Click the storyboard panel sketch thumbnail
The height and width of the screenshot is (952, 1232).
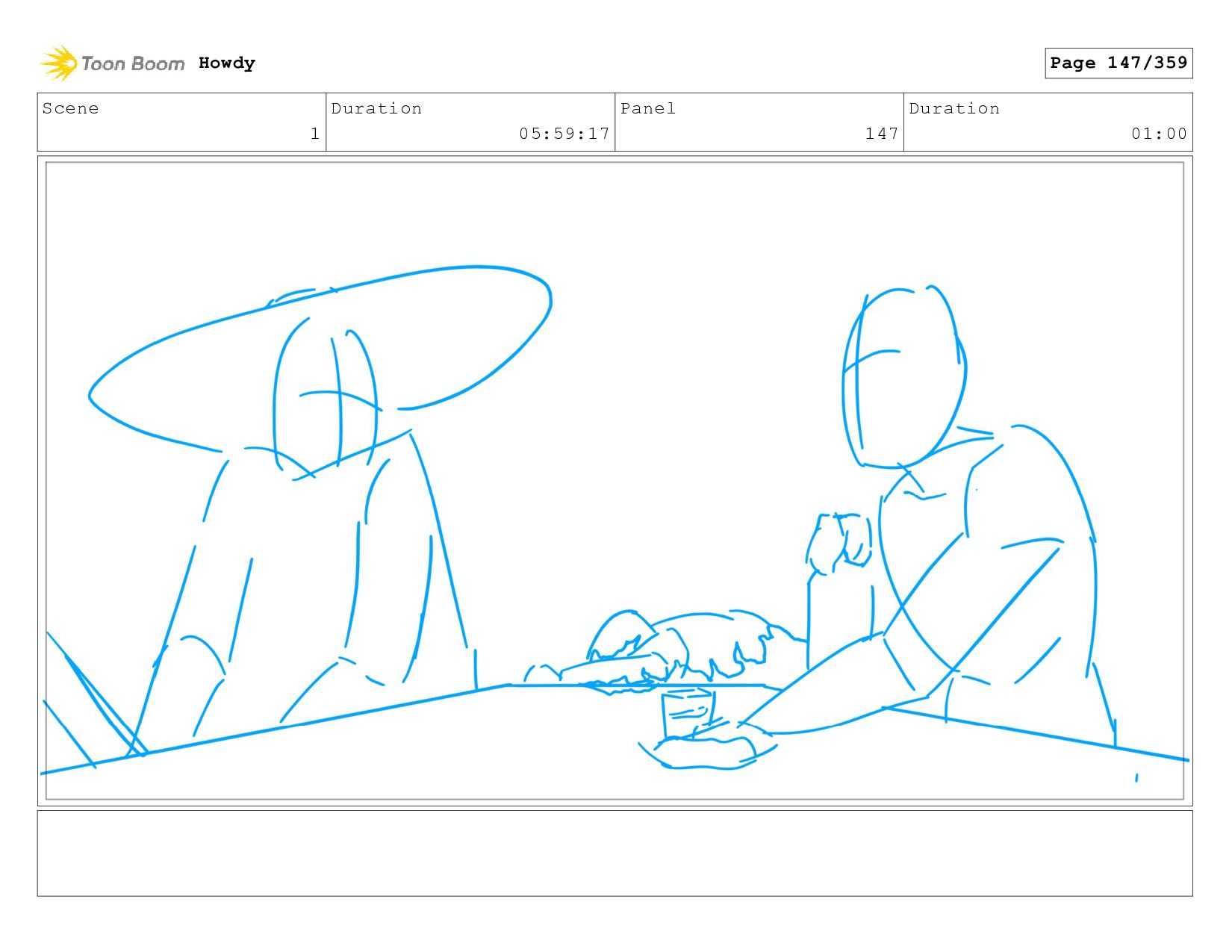pyautogui.click(x=615, y=481)
